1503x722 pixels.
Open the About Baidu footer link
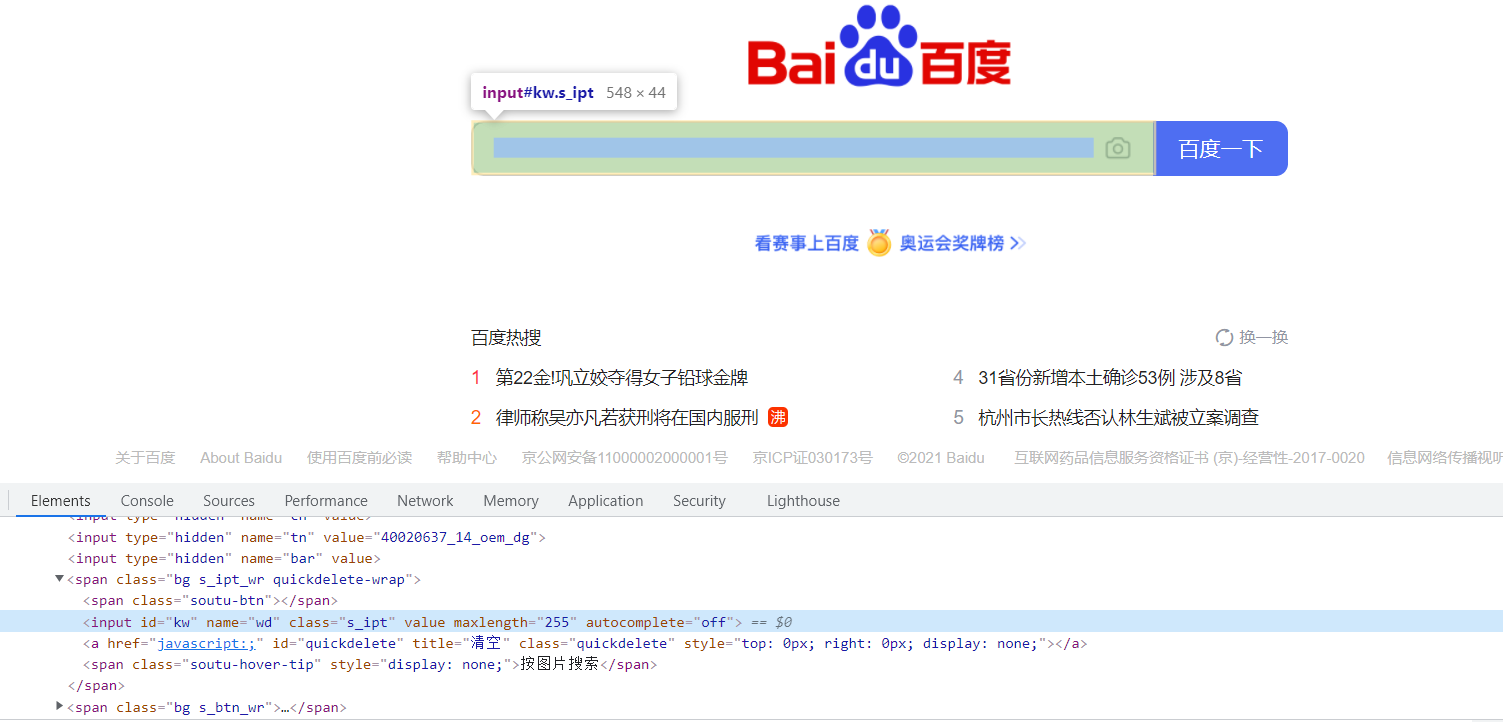click(241, 458)
